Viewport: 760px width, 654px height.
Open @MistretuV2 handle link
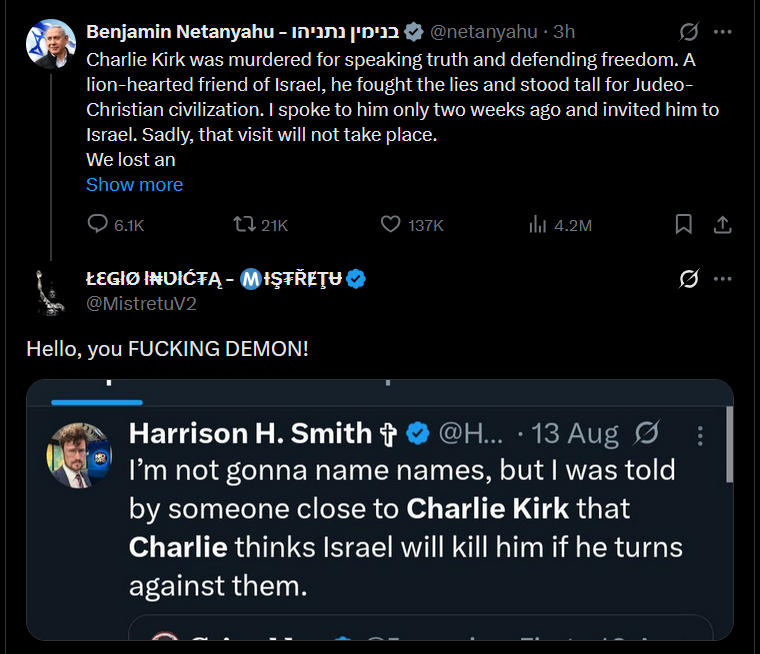pos(141,304)
